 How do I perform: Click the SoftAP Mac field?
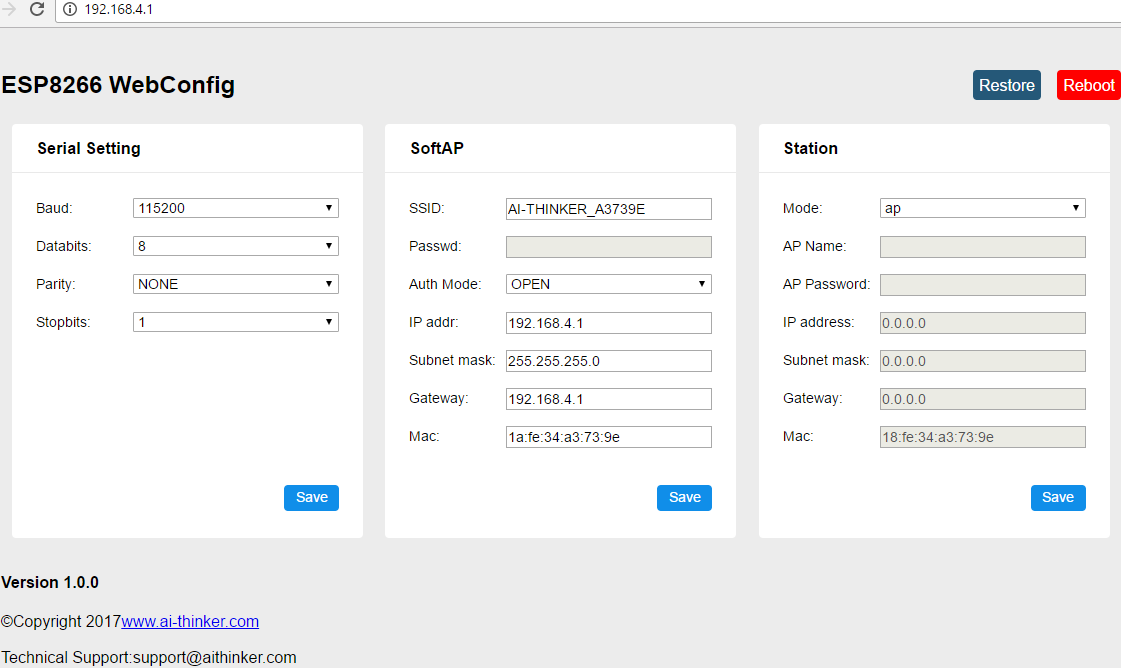[x=609, y=436]
